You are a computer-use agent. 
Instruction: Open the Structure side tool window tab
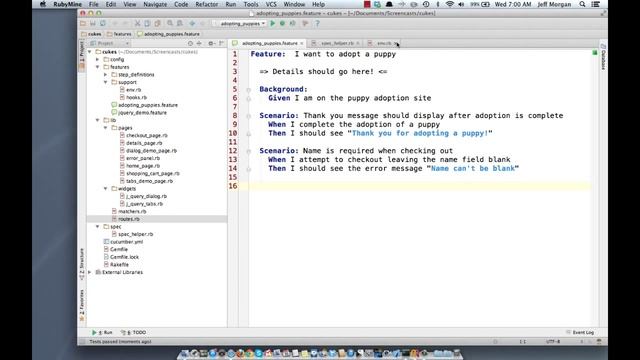tap(82, 263)
